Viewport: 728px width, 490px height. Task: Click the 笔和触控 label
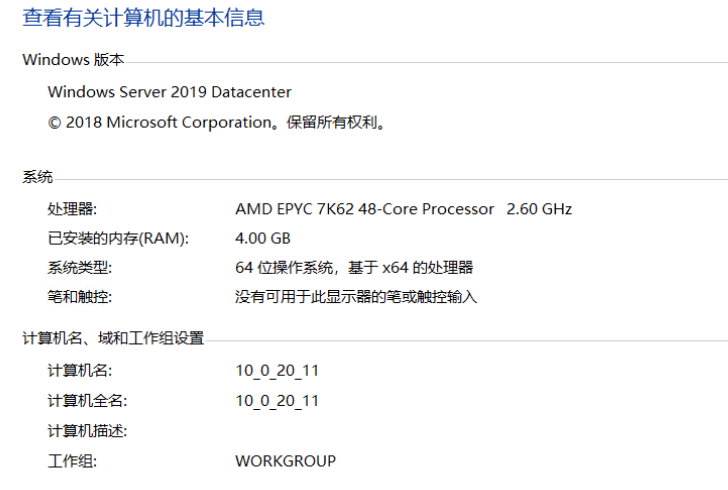pyautogui.click(x=80, y=297)
